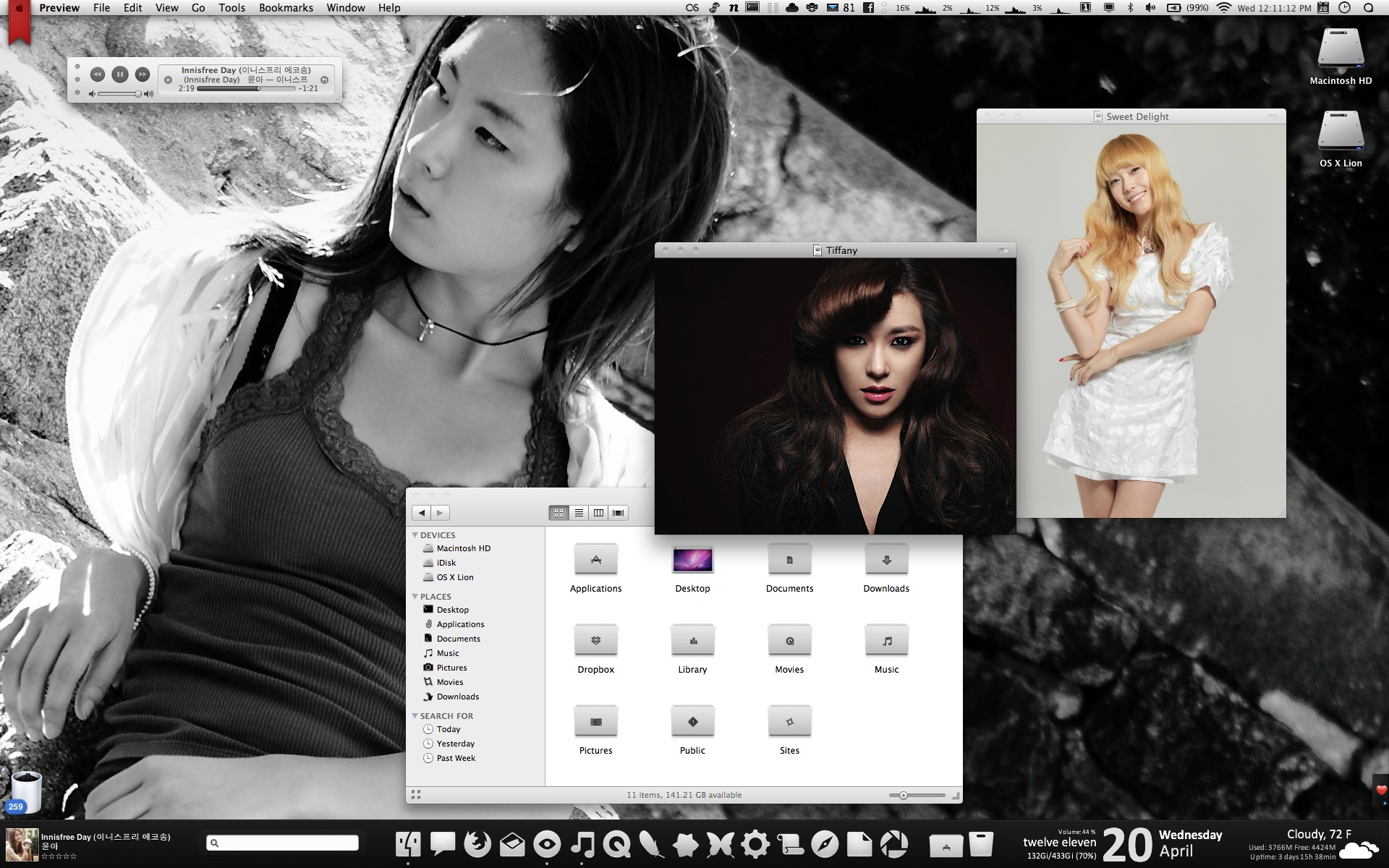Switch Finder to column view

tap(598, 513)
